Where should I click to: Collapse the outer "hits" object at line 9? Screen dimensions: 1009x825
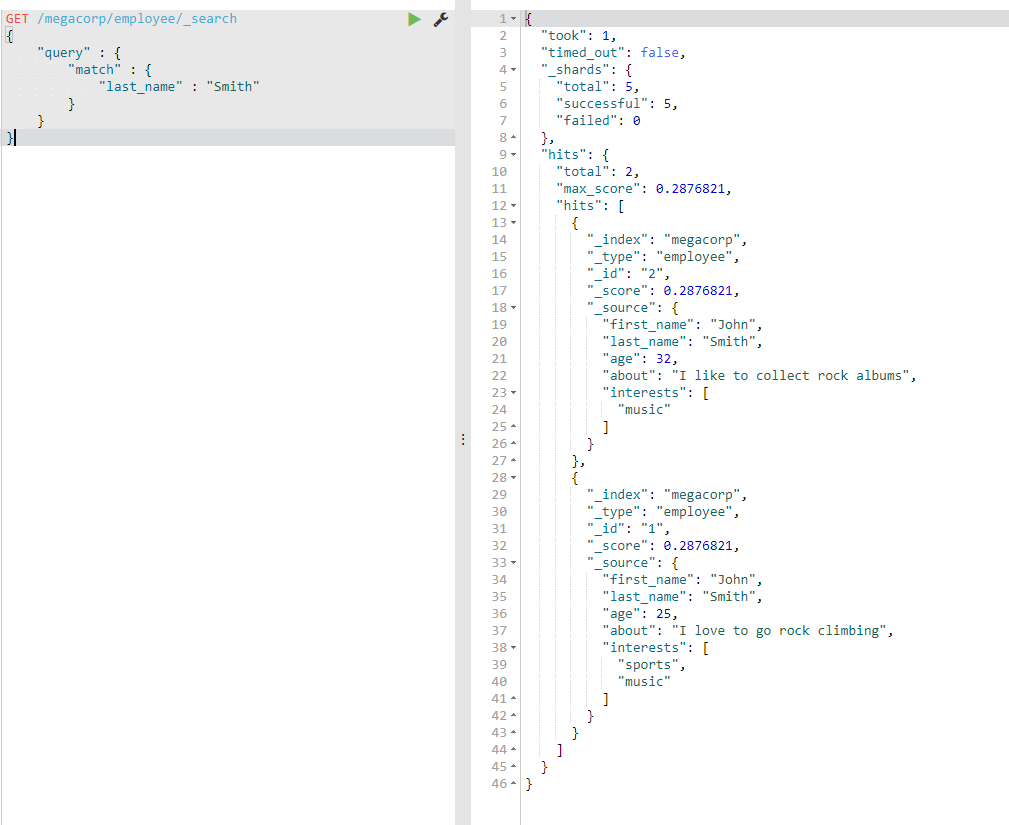pos(514,154)
